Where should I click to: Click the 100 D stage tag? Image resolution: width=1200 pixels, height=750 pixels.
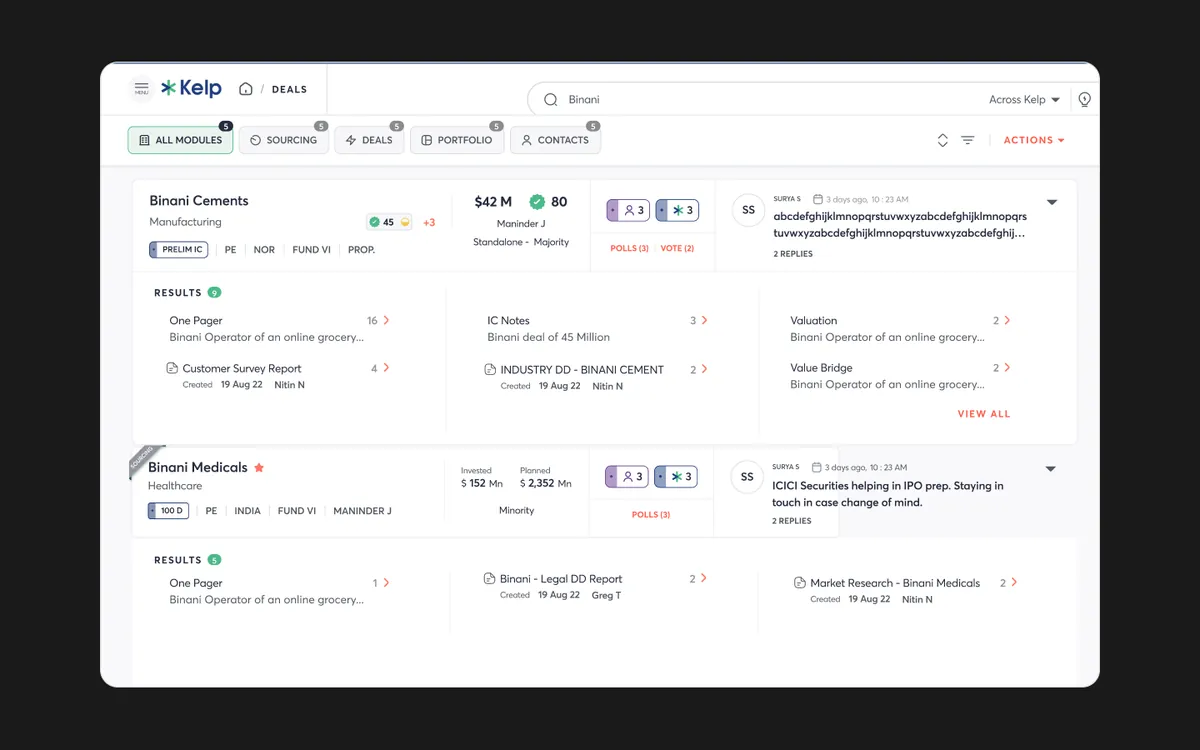coord(168,511)
